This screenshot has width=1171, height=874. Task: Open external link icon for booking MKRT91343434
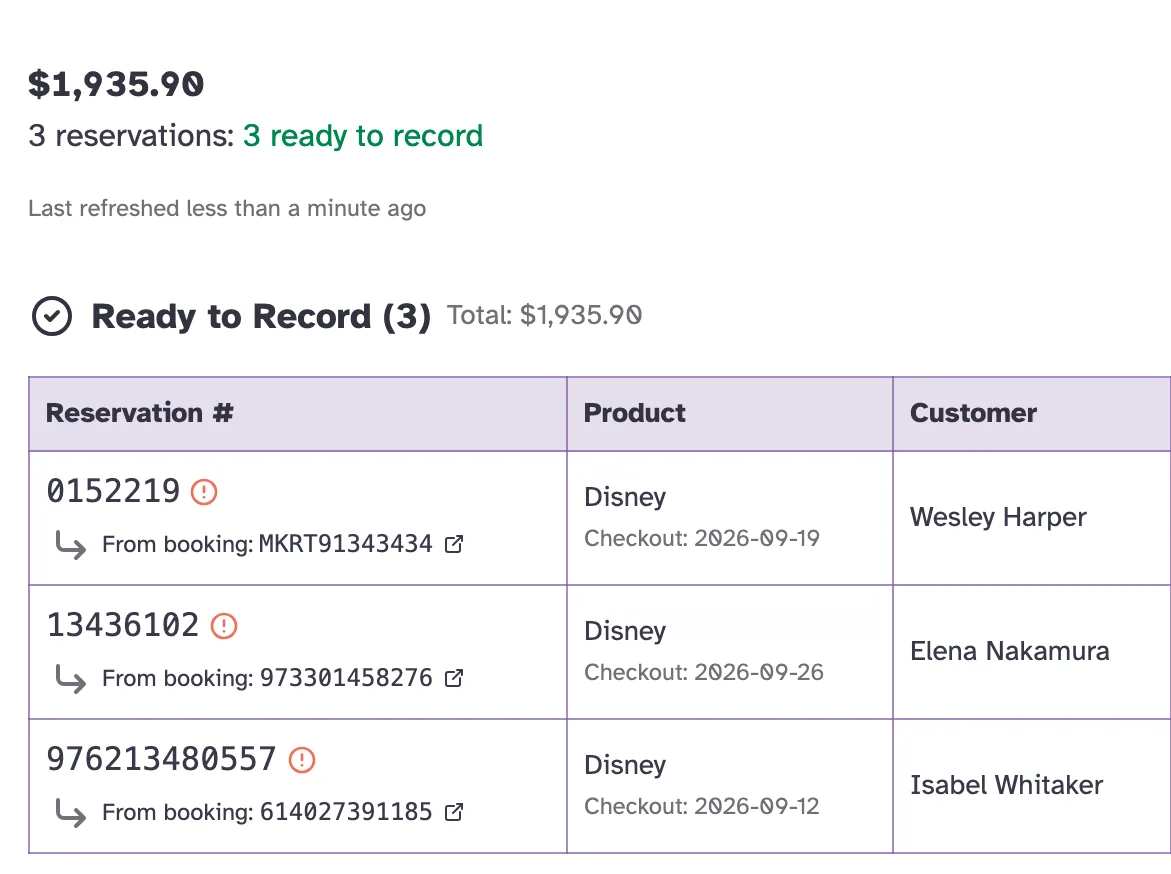[x=454, y=545]
